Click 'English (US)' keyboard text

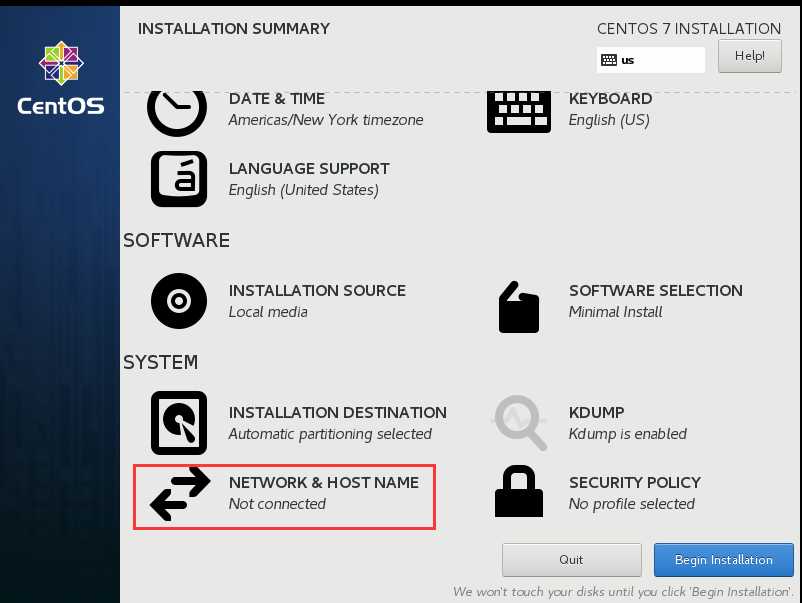click(609, 120)
